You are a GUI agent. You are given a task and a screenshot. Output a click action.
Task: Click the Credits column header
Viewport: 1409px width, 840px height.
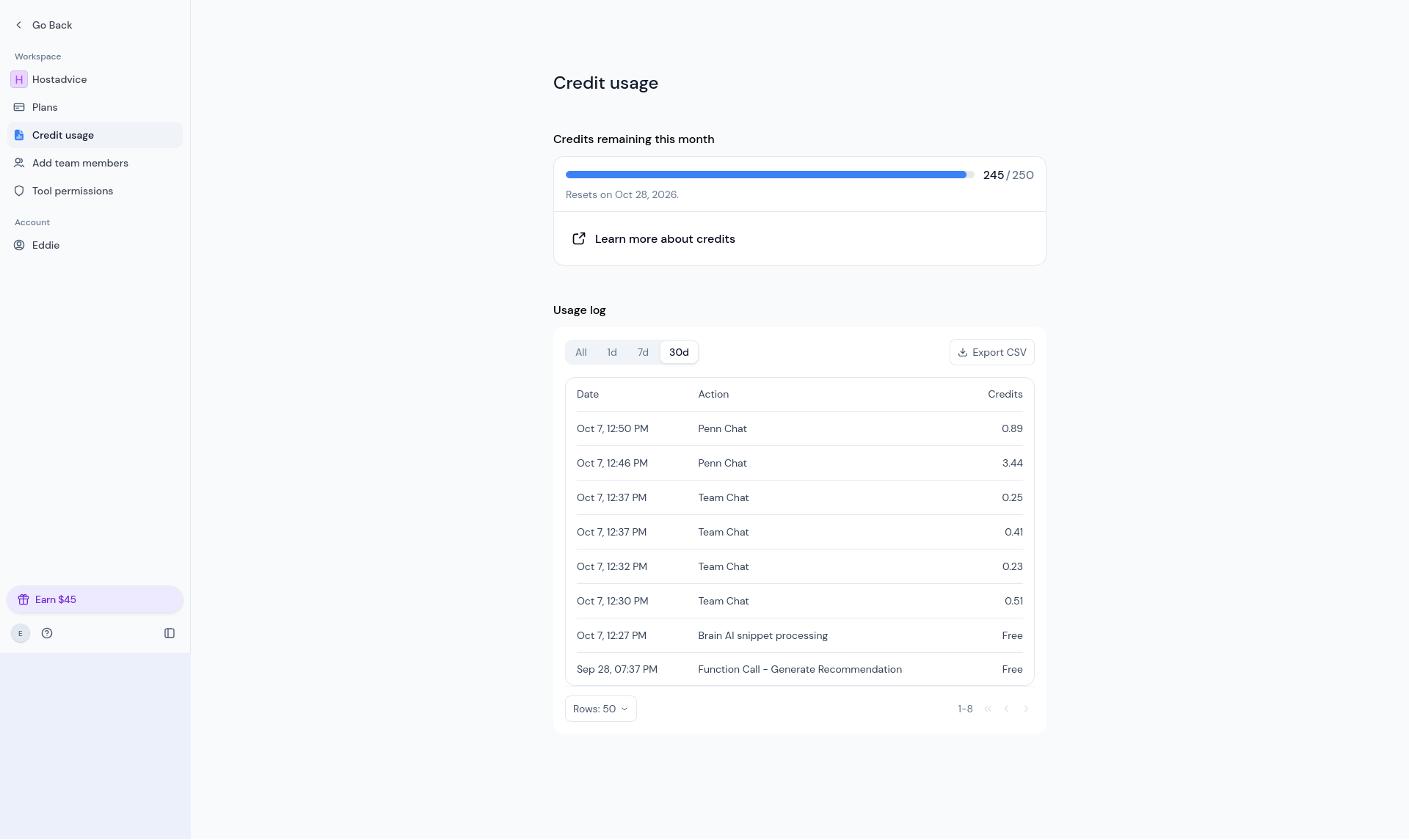pos(1005,395)
